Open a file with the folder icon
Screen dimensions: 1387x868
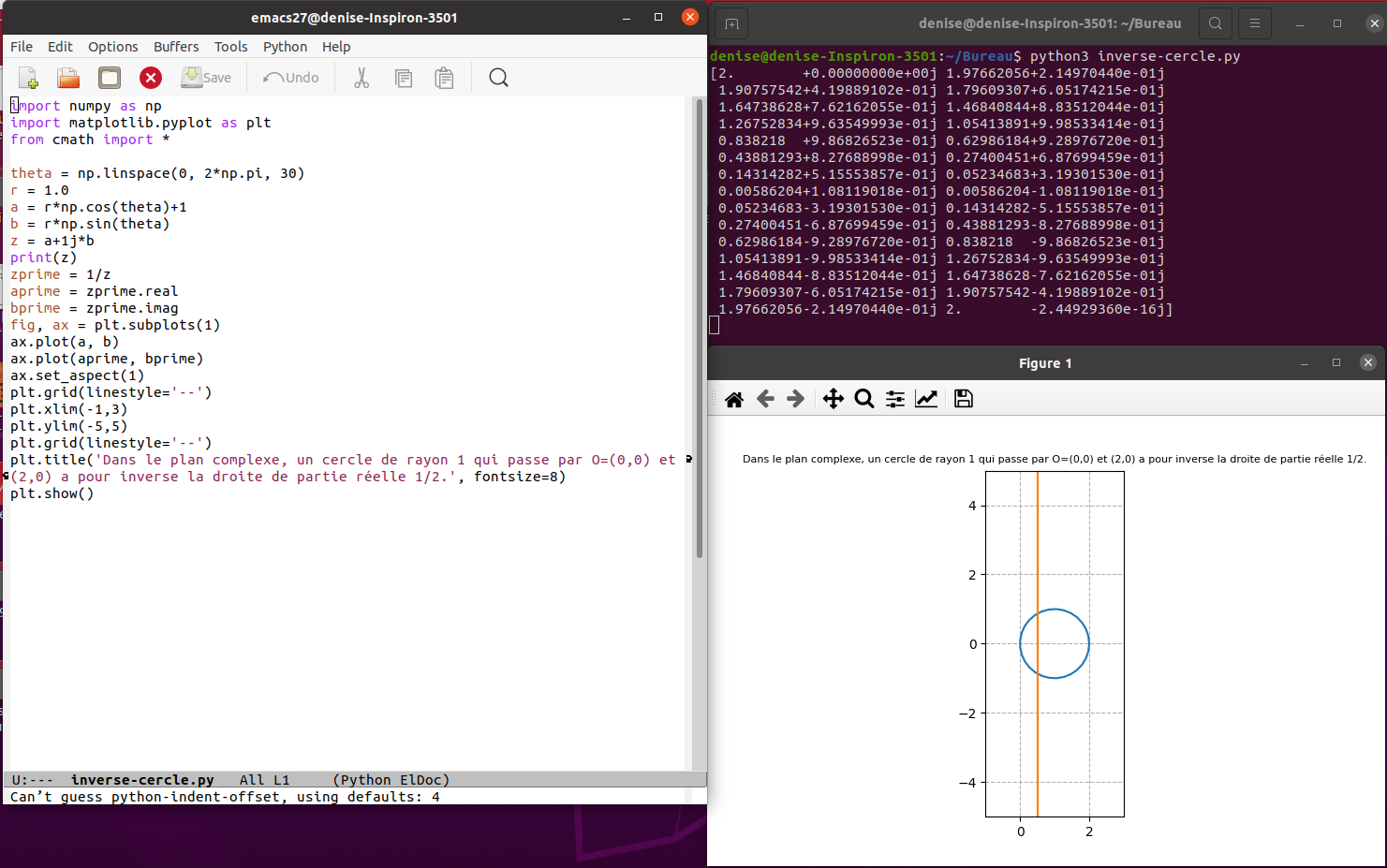[x=68, y=78]
